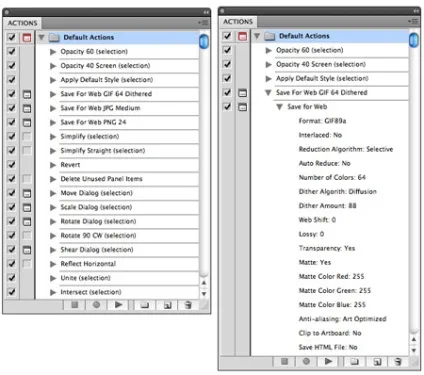Stop playing in left Actions panel
The width and height of the screenshot is (424, 375).
pyautogui.click(x=75, y=305)
